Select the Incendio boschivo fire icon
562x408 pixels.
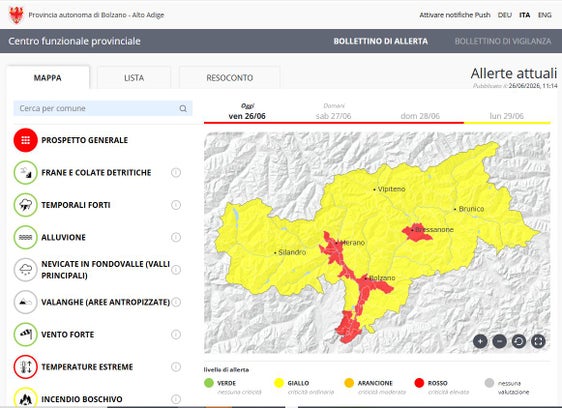25,398
